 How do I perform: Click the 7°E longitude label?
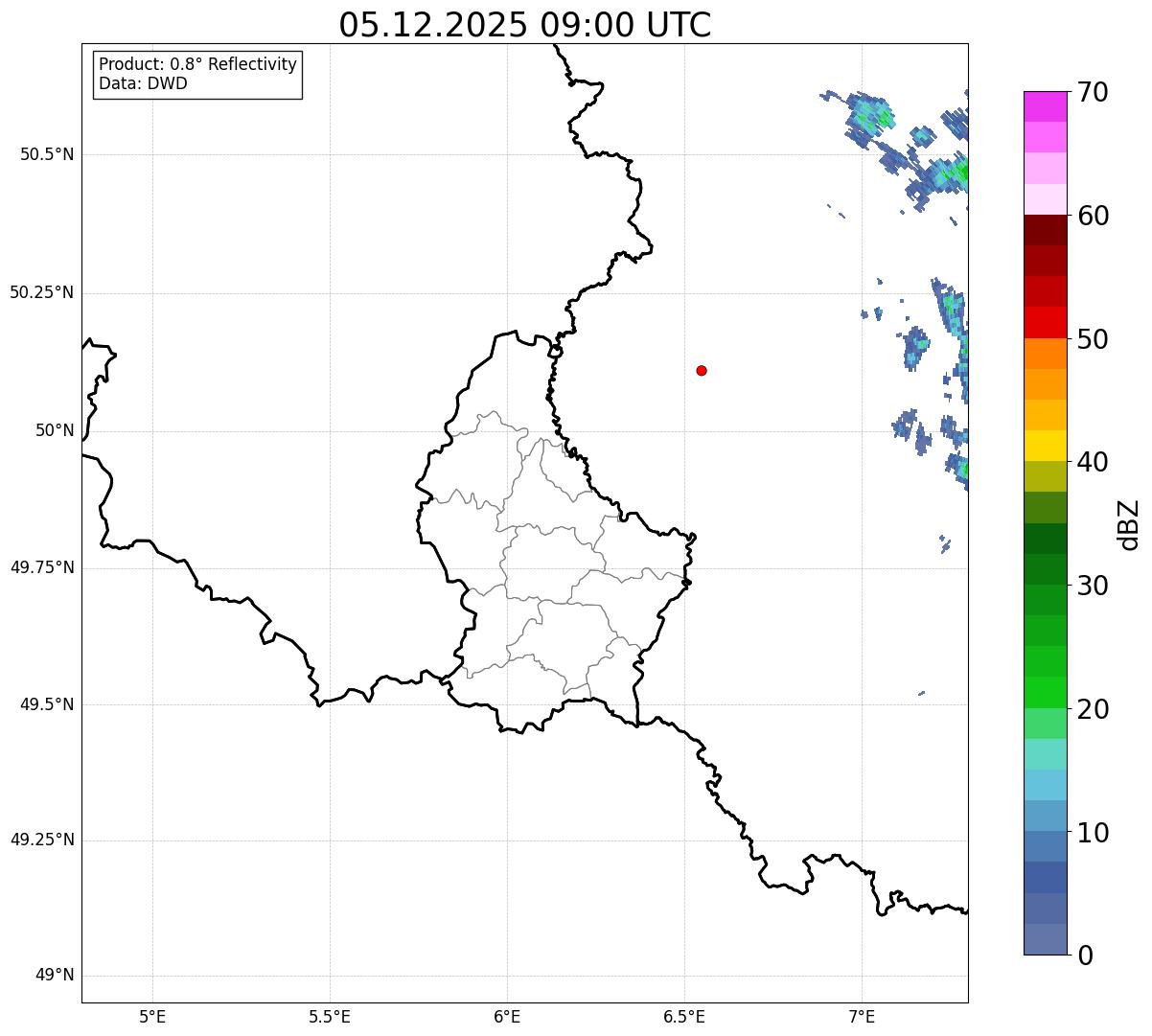862,1016
